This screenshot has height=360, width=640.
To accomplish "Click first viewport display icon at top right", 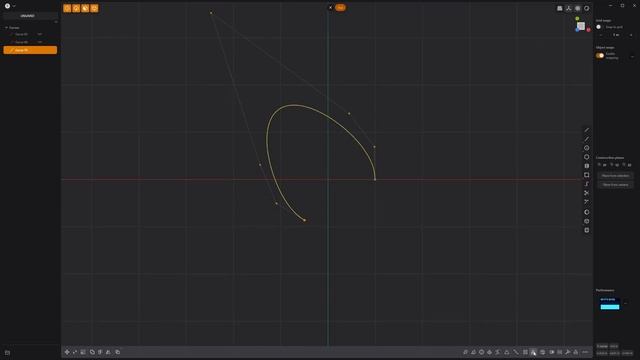I will (x=560, y=8).
